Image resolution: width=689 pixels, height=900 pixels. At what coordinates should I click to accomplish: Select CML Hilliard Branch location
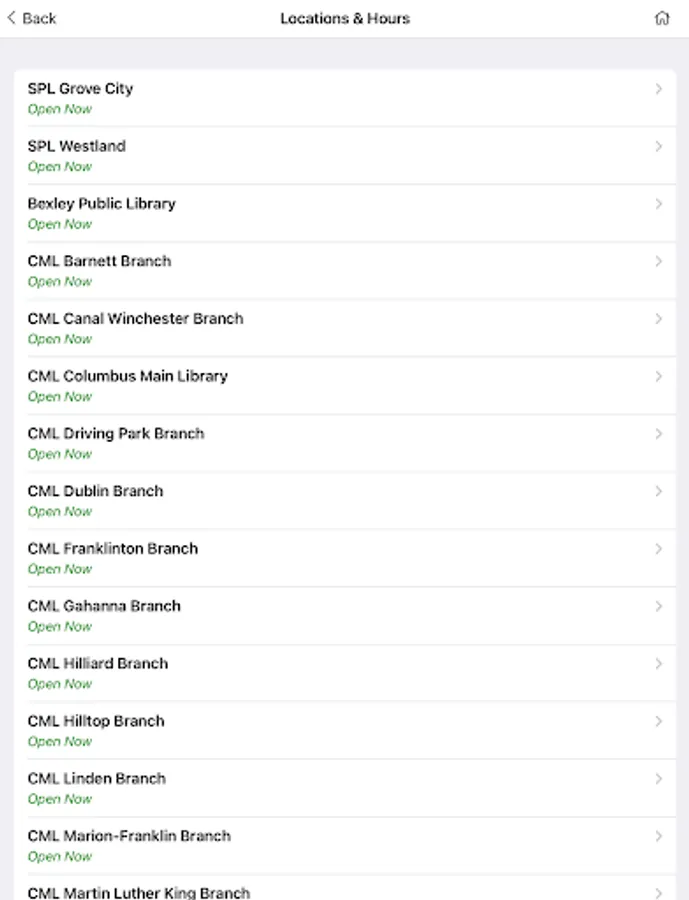coord(344,673)
